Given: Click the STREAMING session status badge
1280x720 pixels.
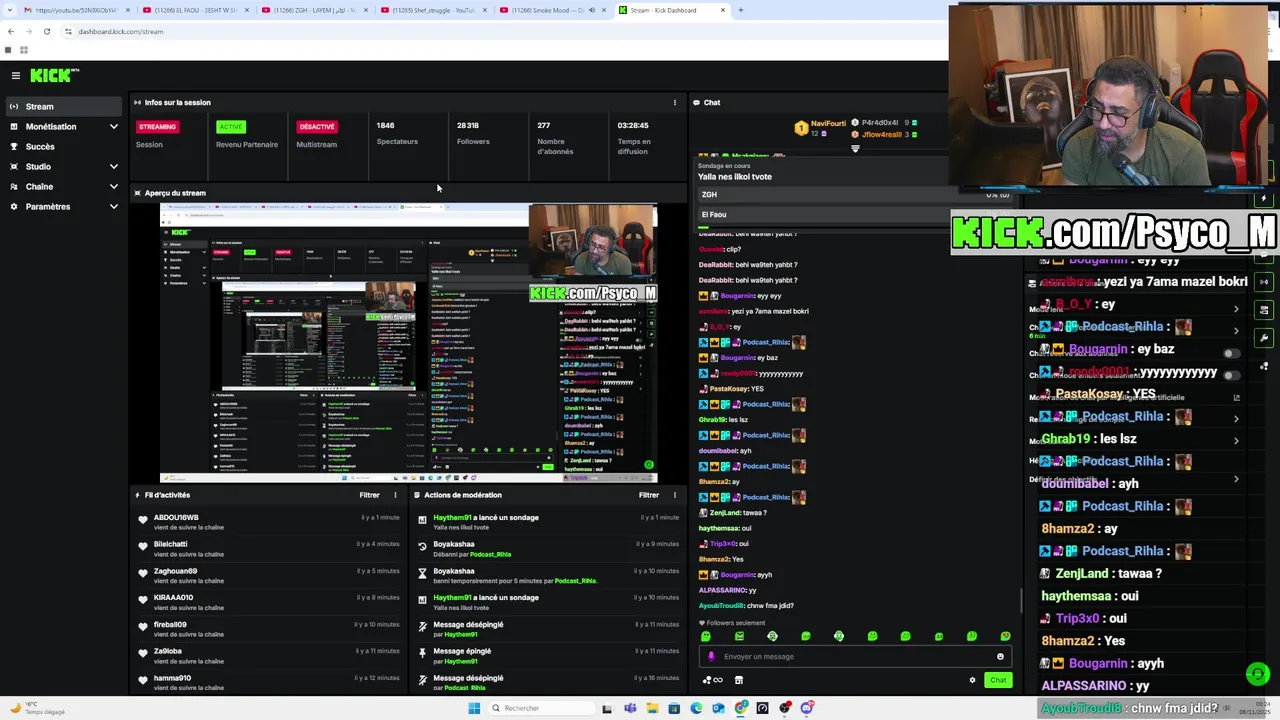Looking at the screenshot, I should pos(157,127).
